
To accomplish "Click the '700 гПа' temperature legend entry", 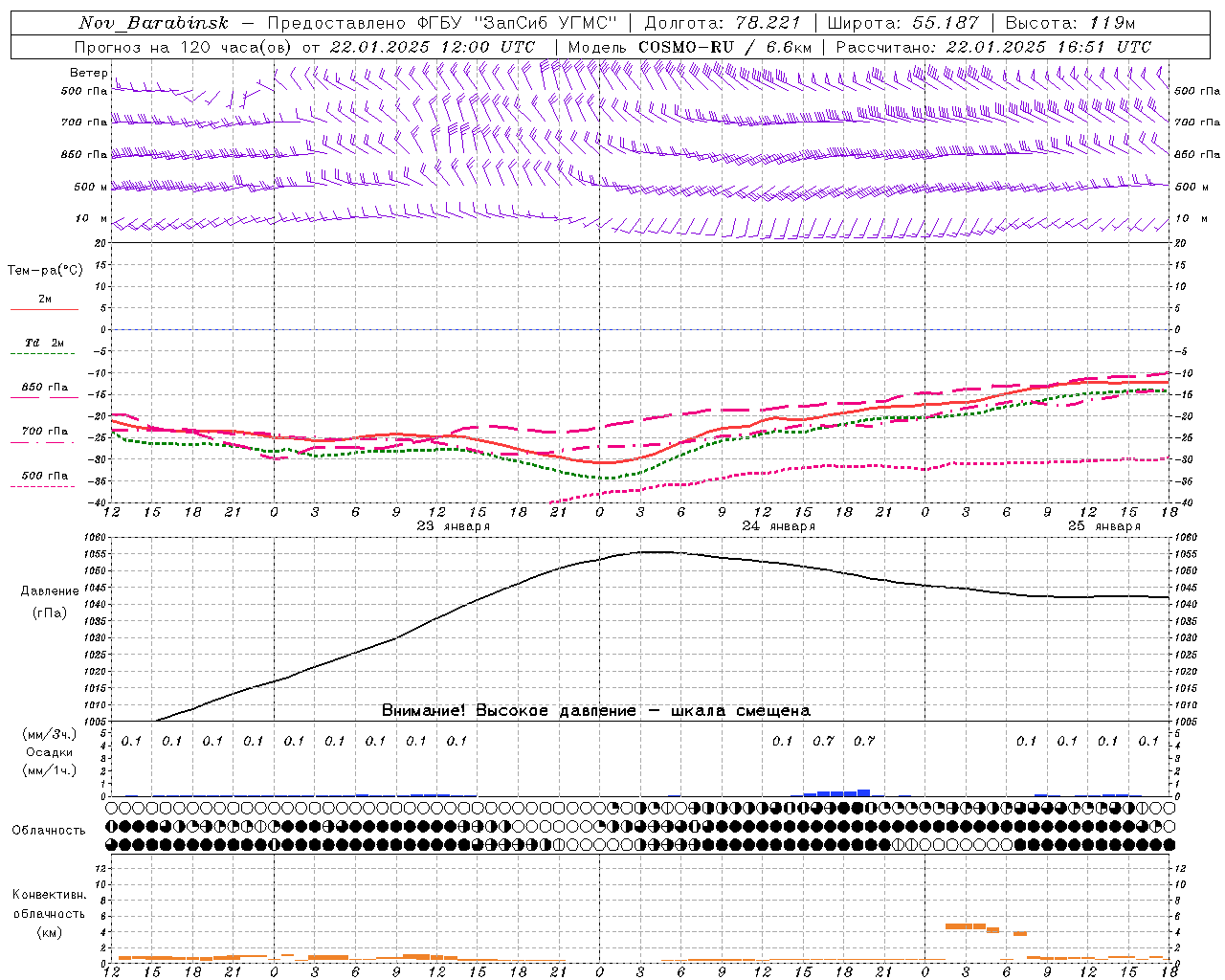I will click(x=44, y=436).
